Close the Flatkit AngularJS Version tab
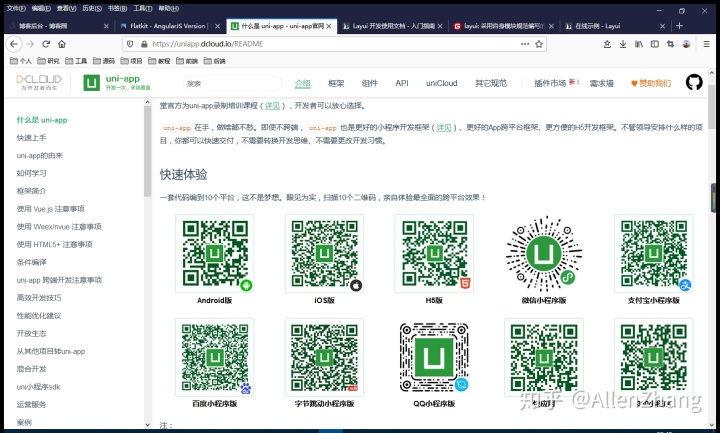The width and height of the screenshot is (720, 433). [x=218, y=26]
